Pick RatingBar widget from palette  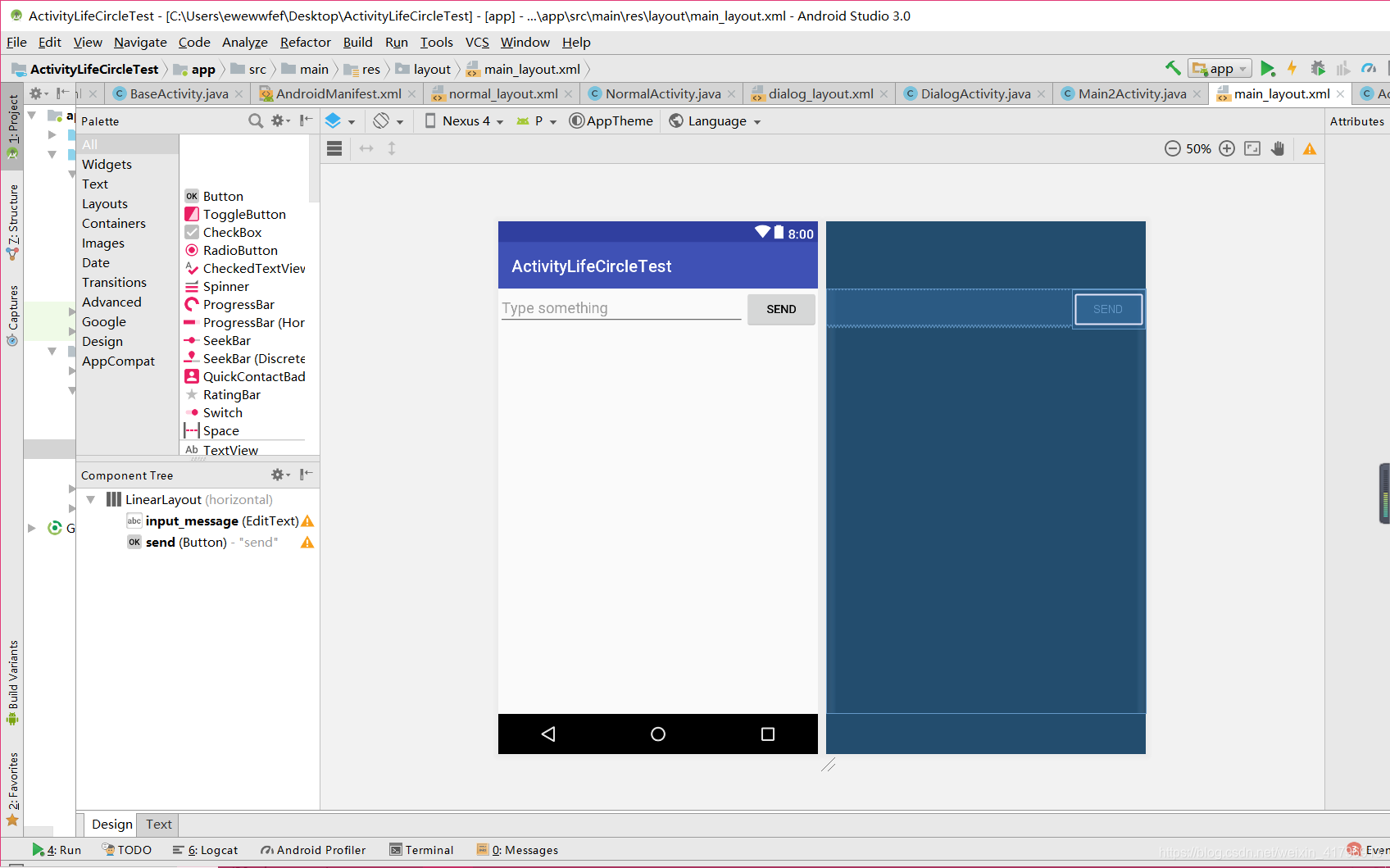pos(232,394)
